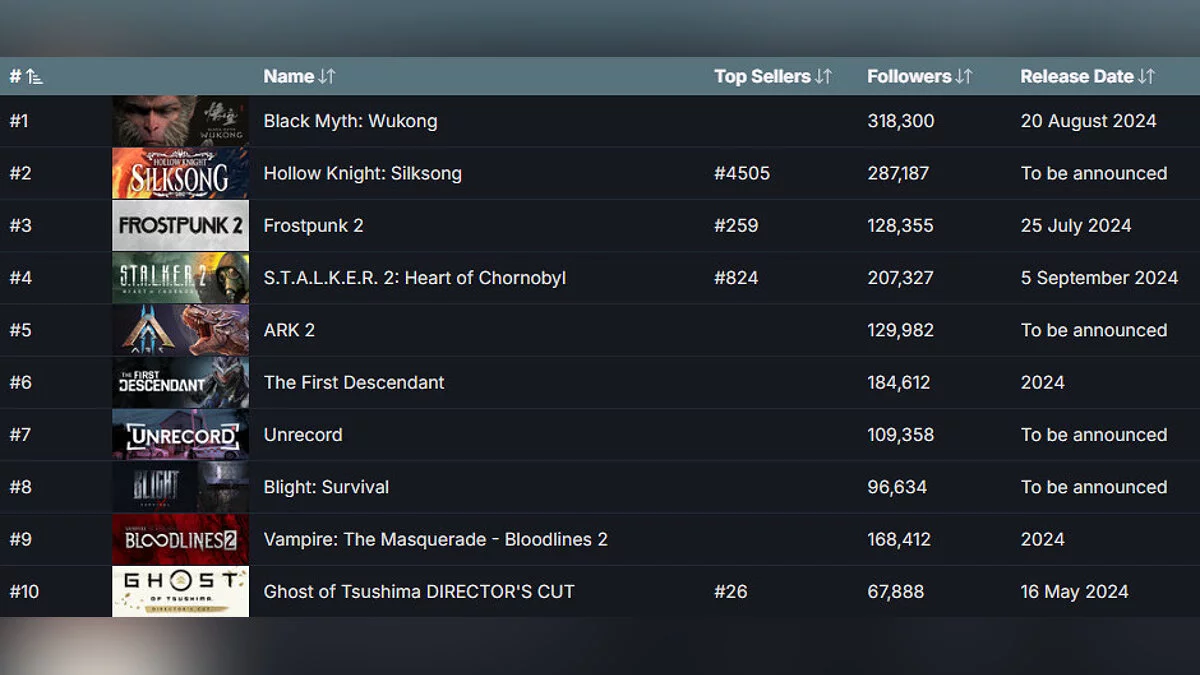1200x675 pixels.
Task: Select the 20 August 2024 date
Action: (x=1088, y=121)
